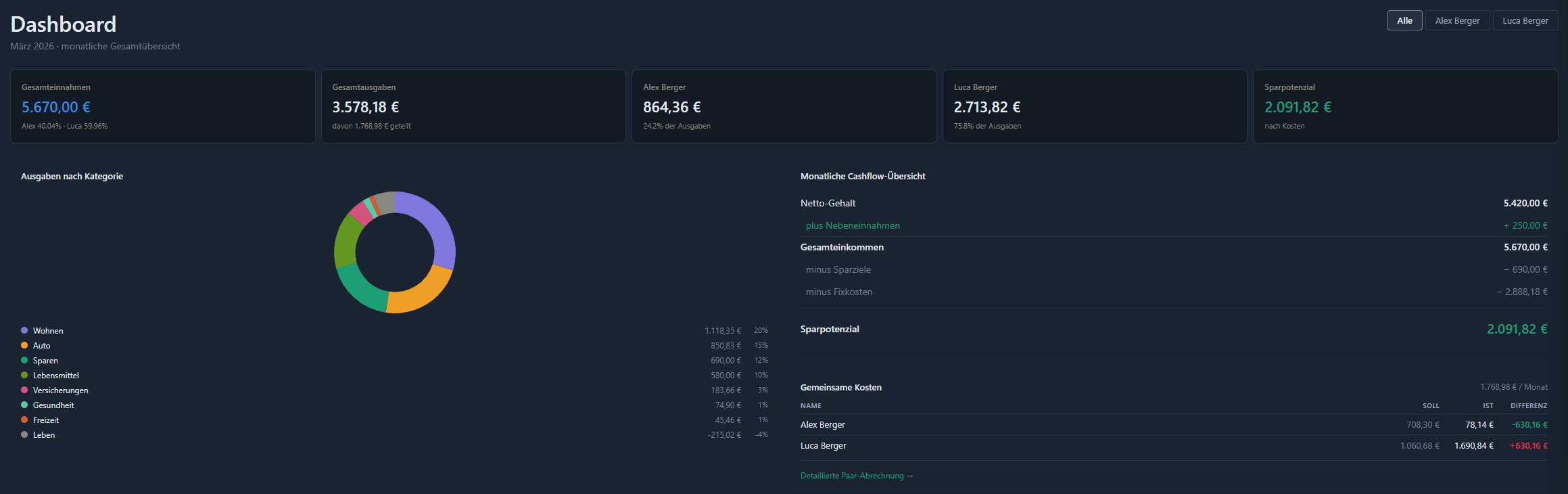
Task: Click the Versicherungen legend label
Action: 61,390
